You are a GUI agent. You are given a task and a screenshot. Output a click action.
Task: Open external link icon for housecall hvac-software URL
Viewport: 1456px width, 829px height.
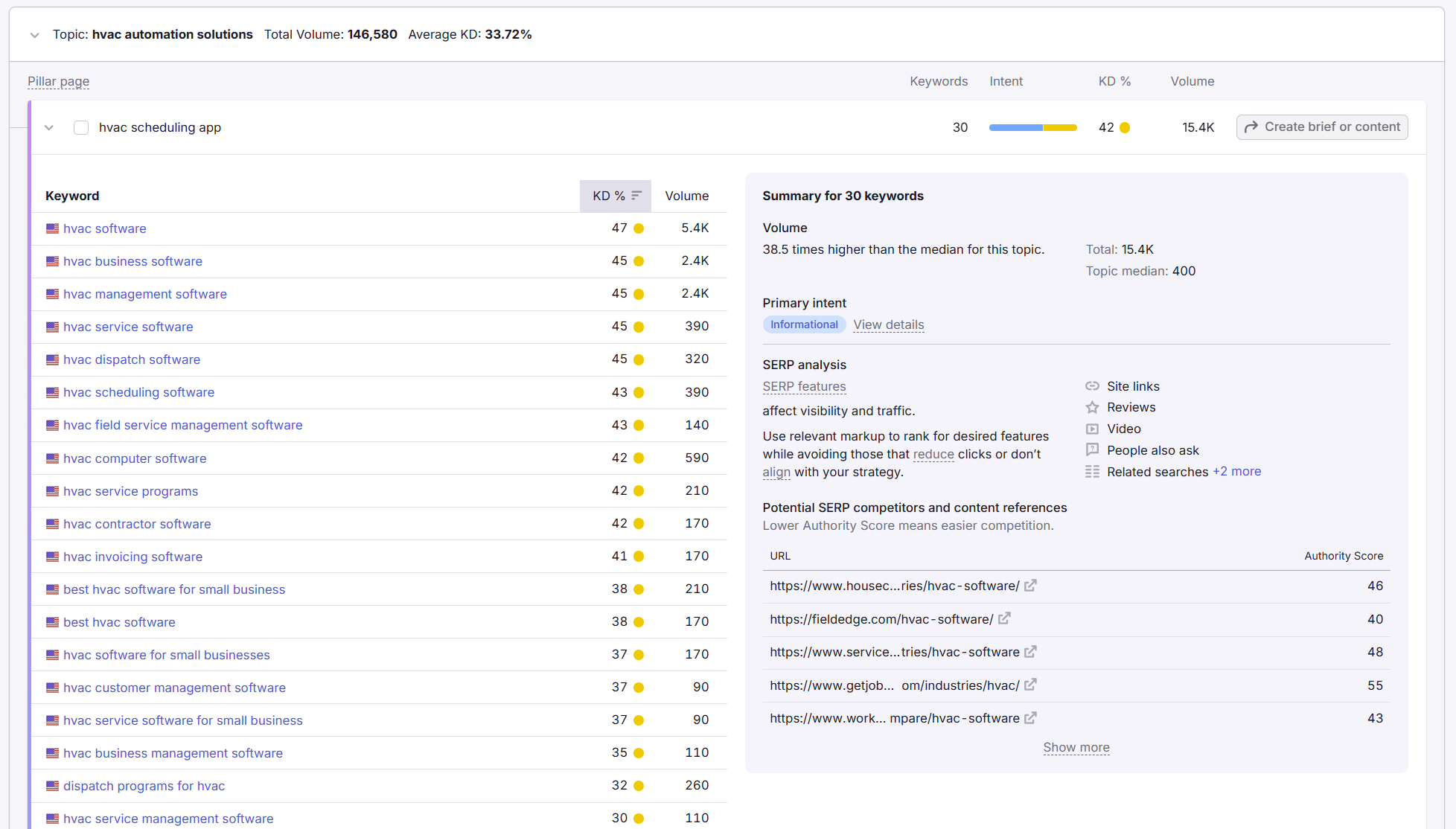click(x=1030, y=586)
